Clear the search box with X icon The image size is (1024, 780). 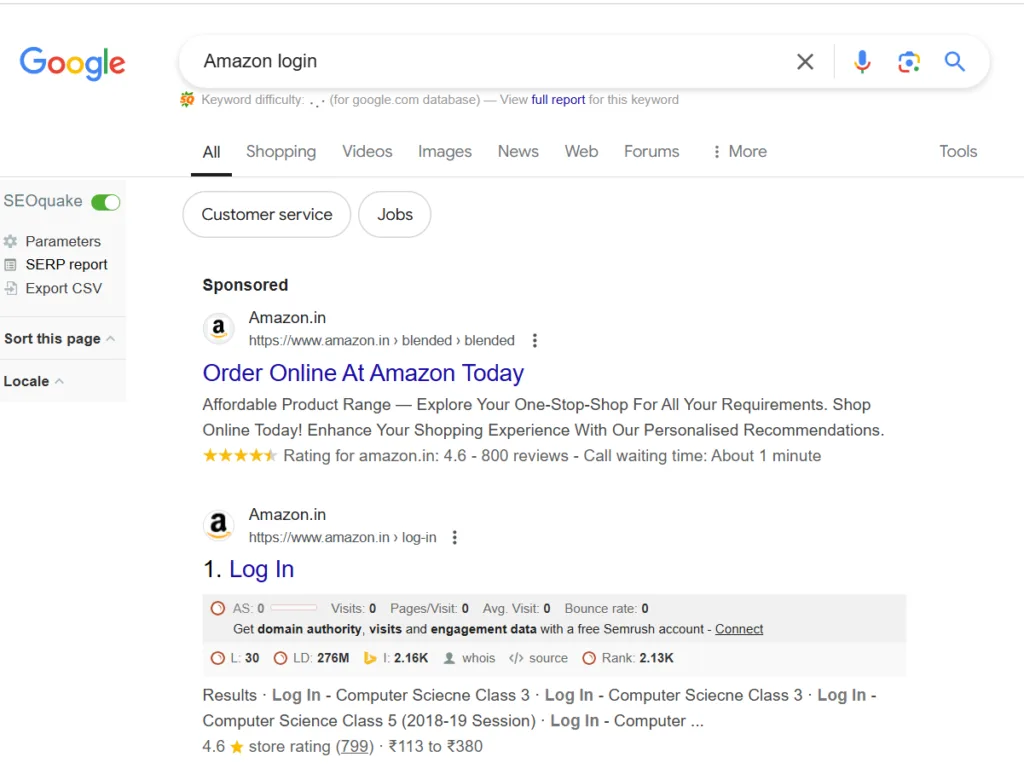[805, 61]
